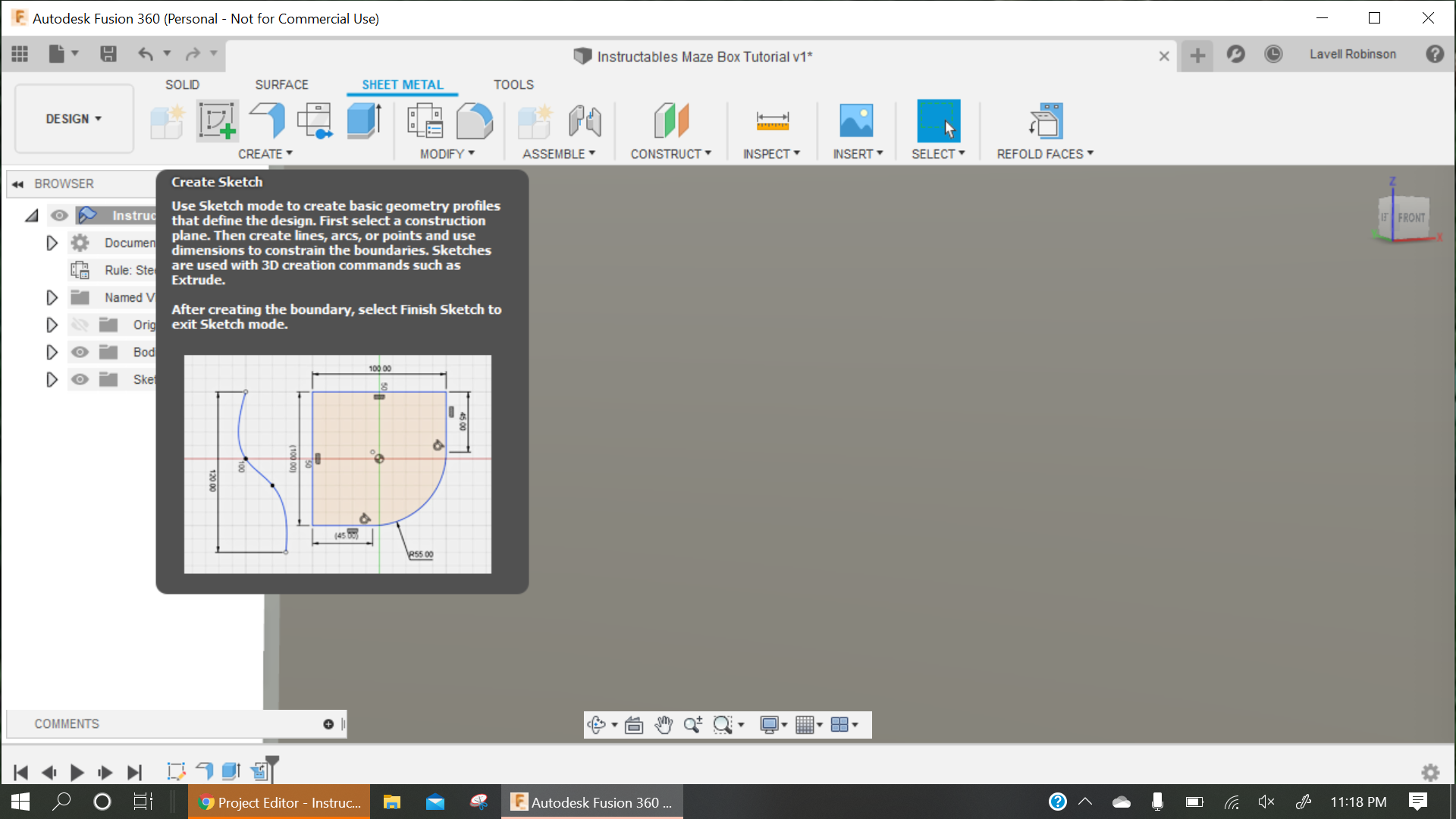Collapse the root component tree node
This screenshot has width=1456, height=819.
32,216
